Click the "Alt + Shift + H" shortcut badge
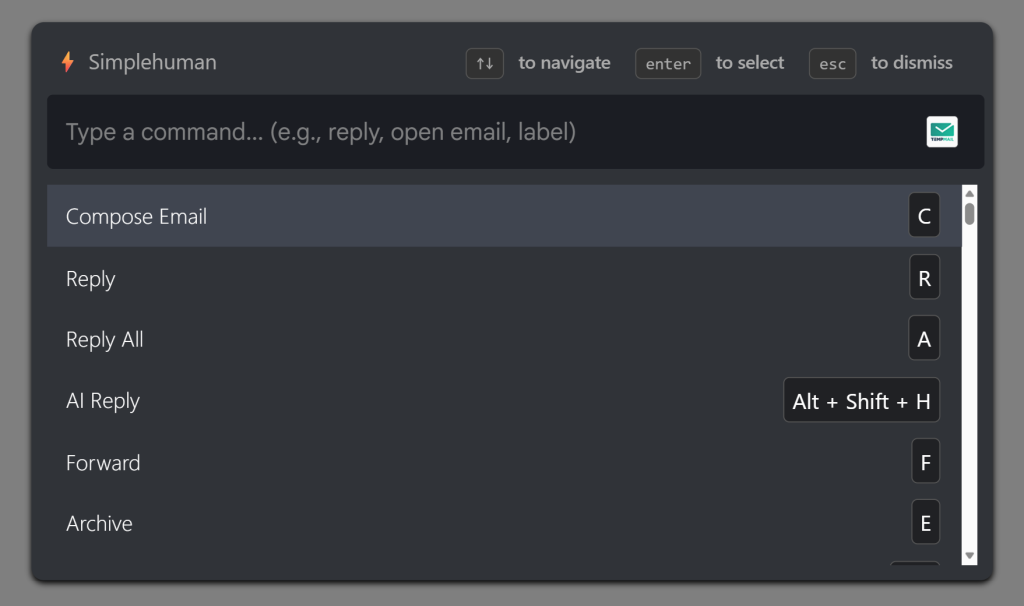The height and width of the screenshot is (606, 1024). [x=861, y=400]
